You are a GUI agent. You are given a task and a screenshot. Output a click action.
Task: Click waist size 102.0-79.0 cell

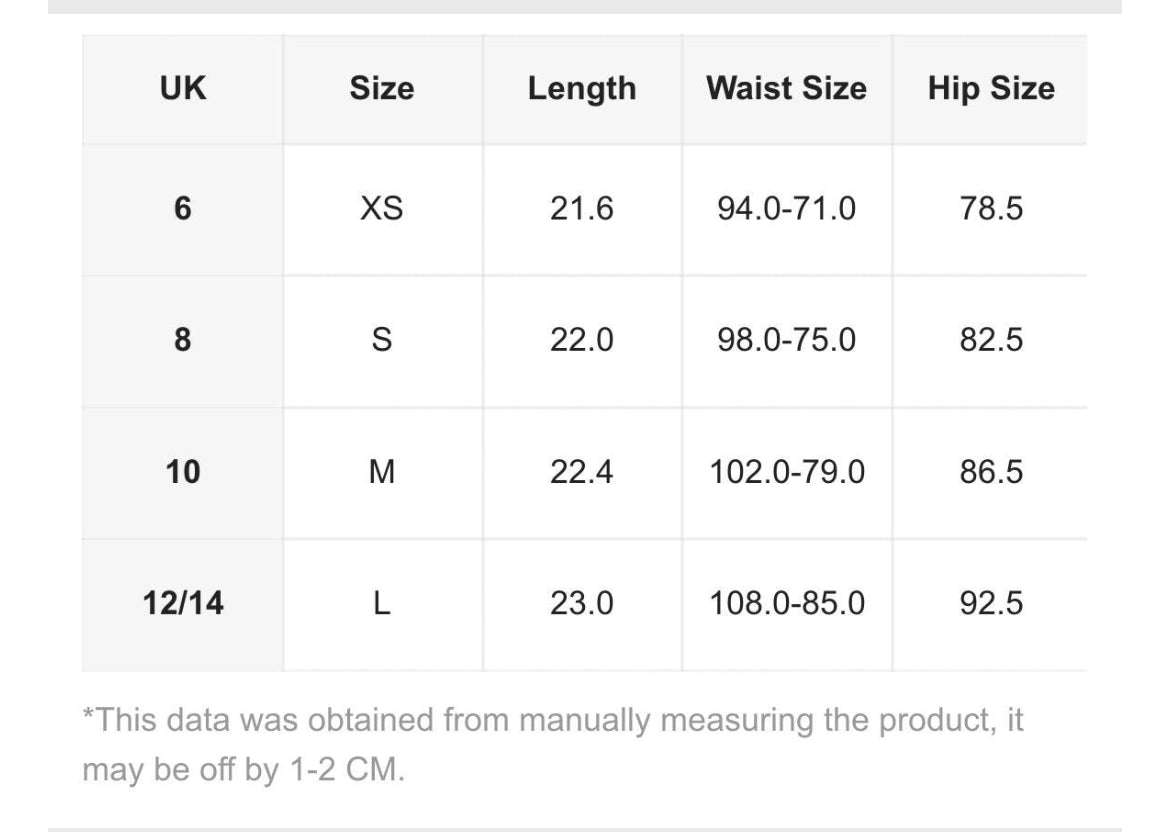[x=786, y=472]
